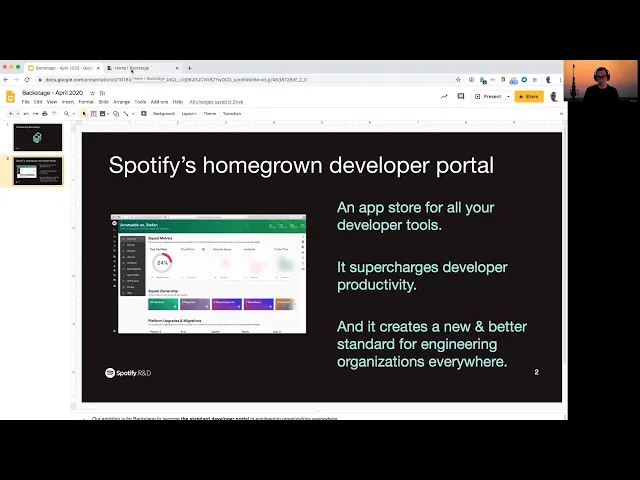Open a new browser tab with plus
Image resolution: width=640 pixels, height=480 pixels.
[x=189, y=68]
